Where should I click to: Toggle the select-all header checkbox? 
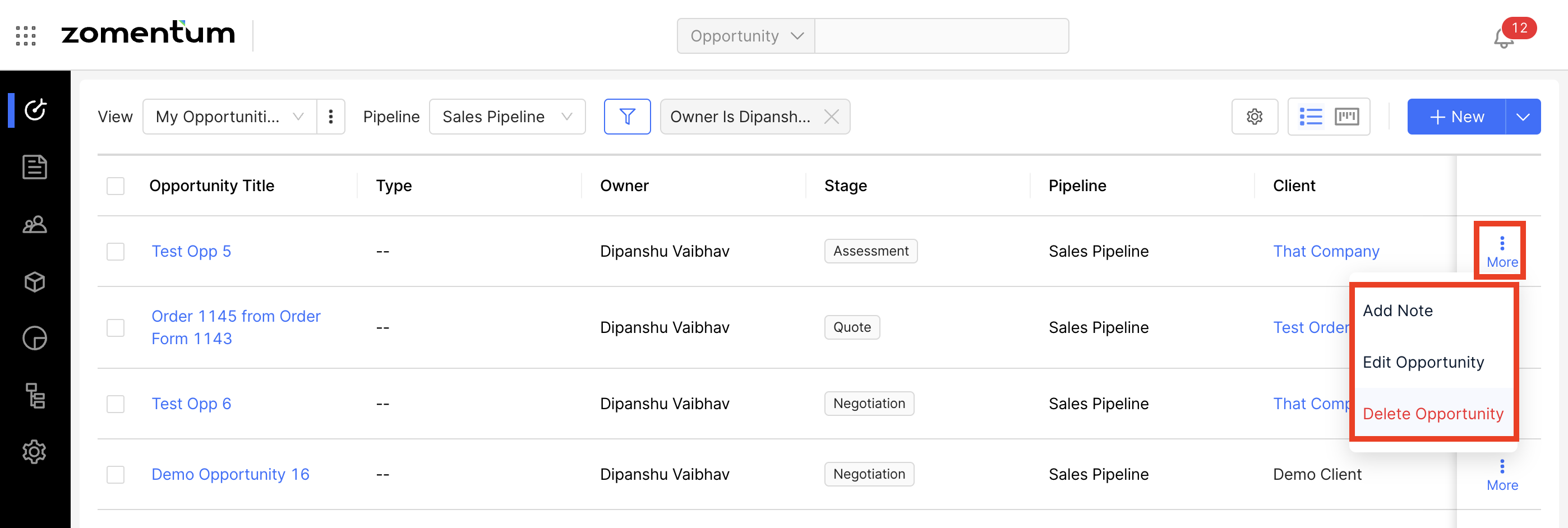pyautogui.click(x=116, y=186)
